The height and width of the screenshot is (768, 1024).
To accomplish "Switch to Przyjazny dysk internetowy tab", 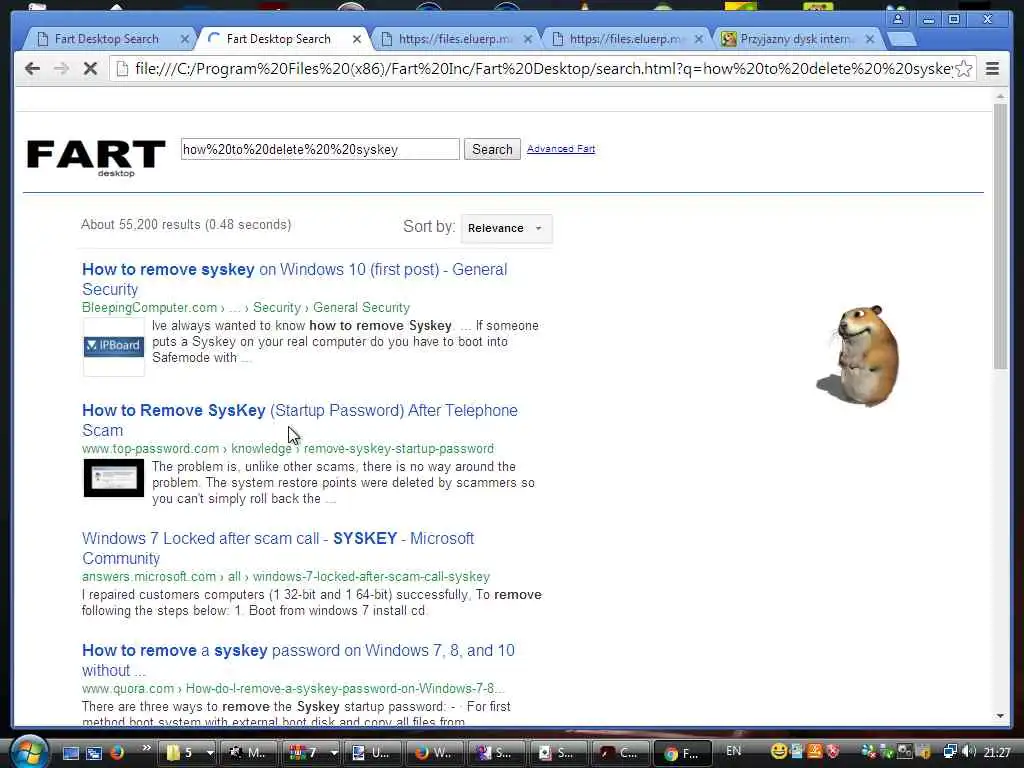I will [796, 39].
